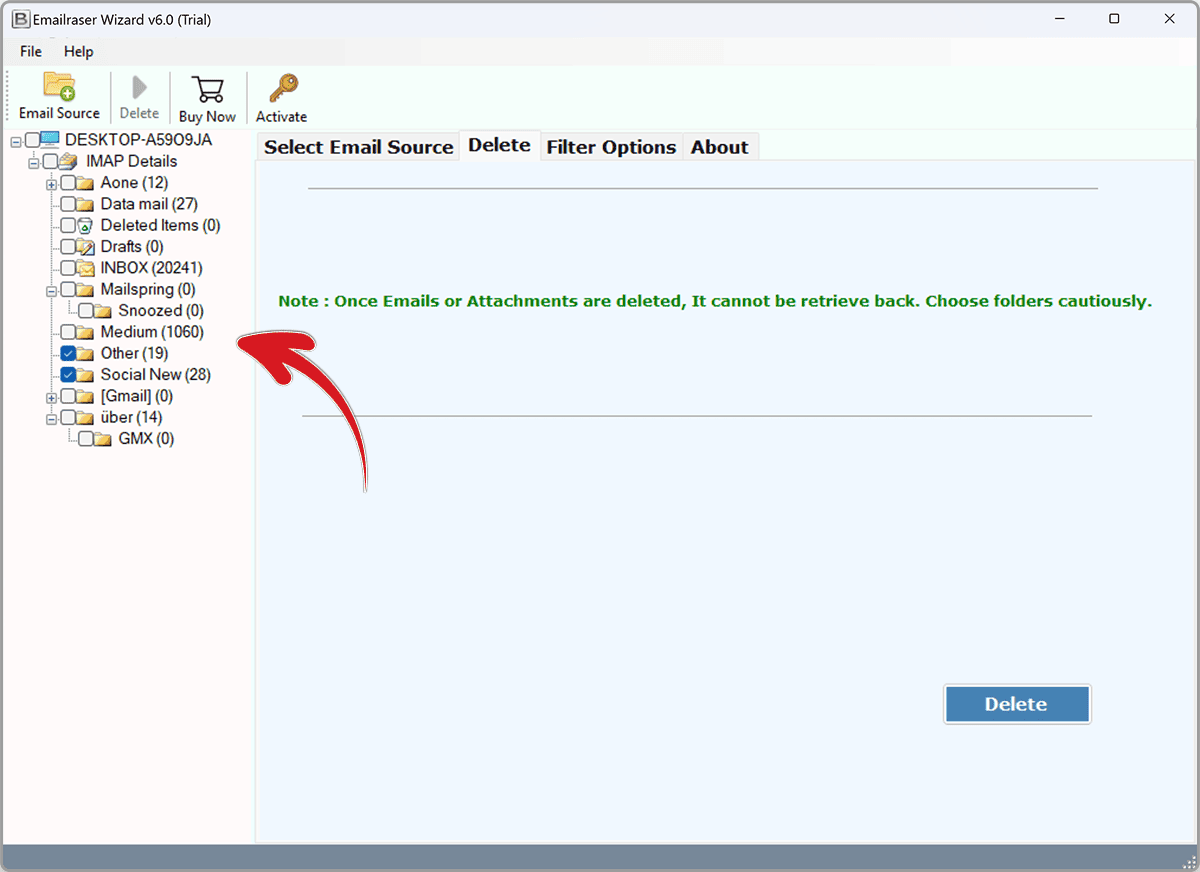
Task: Open the Email Source toolbar icon
Action: (x=59, y=87)
